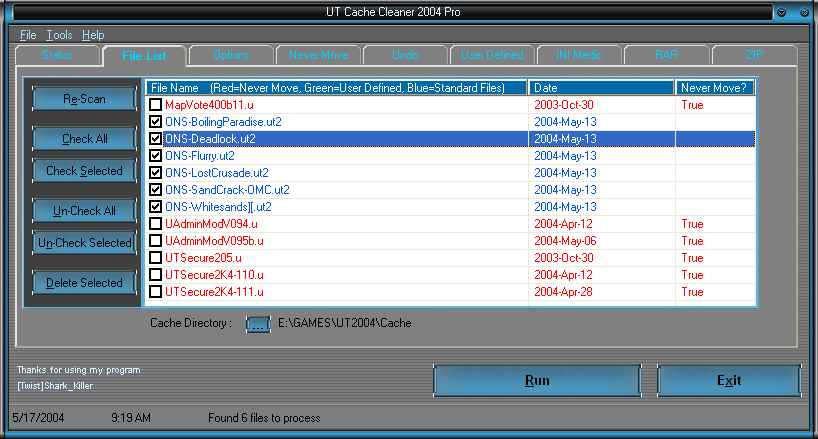Go to the Undo tab
818x439 pixels.
click(405, 55)
